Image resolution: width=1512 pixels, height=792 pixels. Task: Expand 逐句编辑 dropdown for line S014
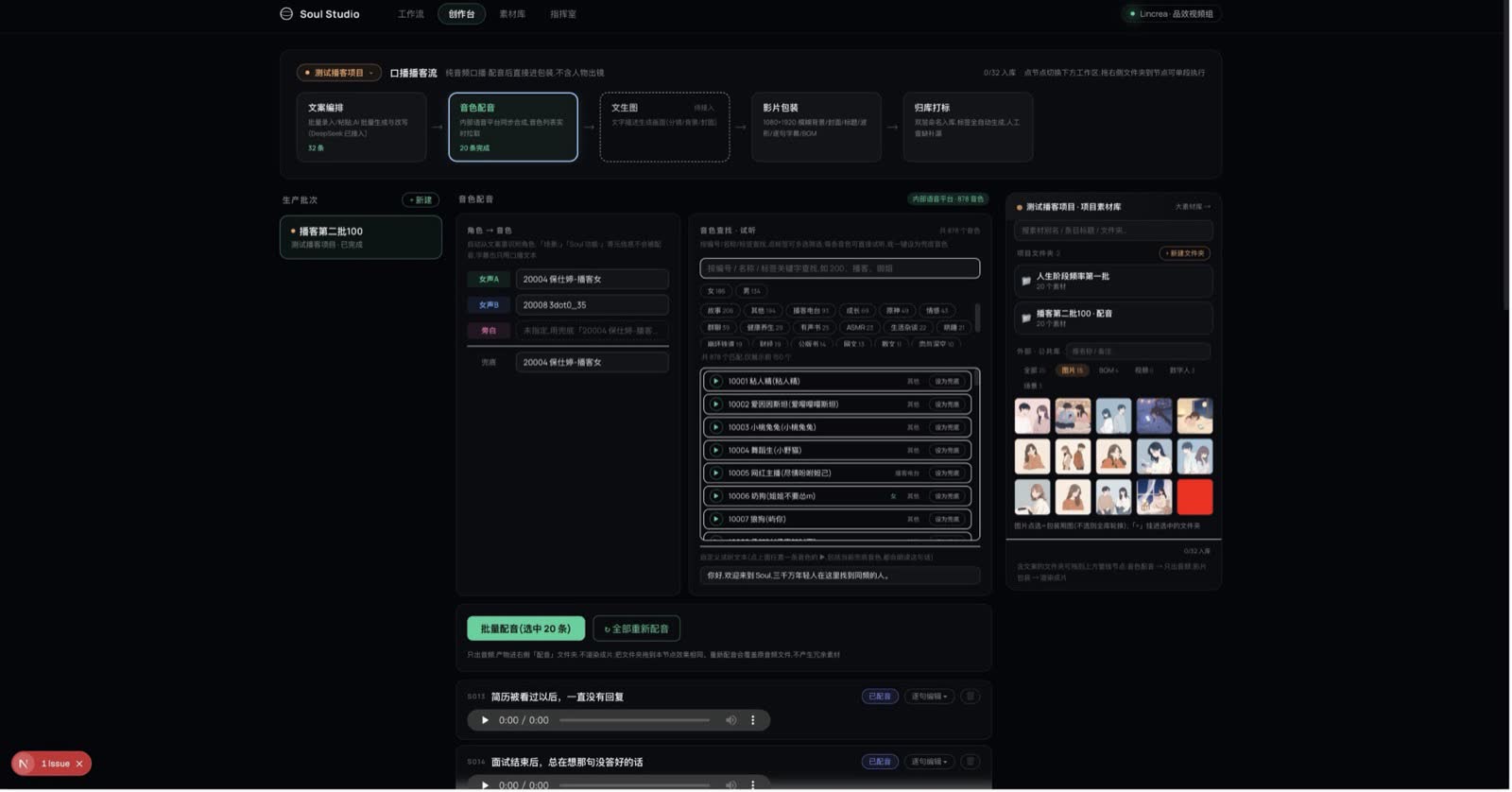929,763
